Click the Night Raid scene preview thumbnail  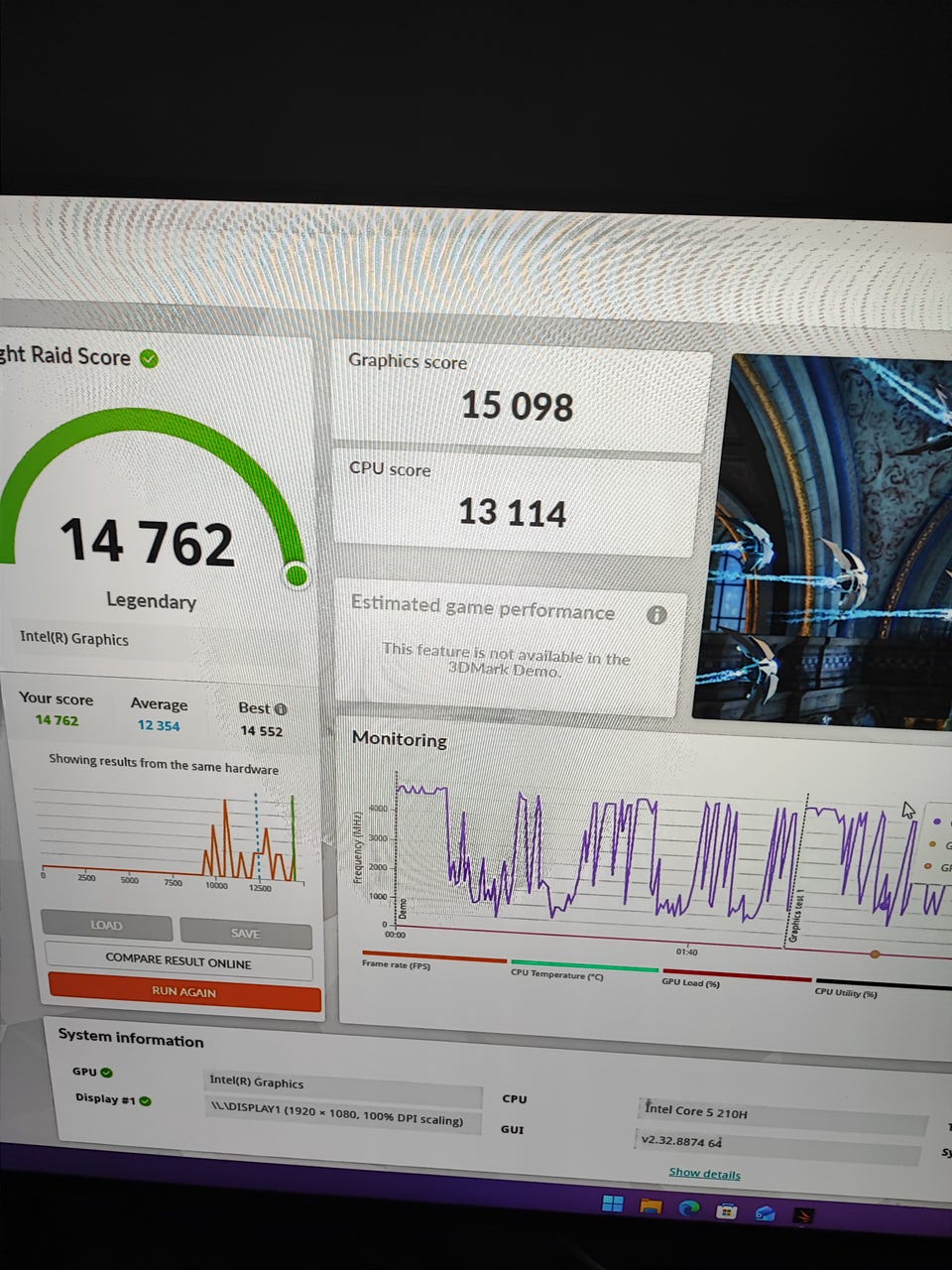click(823, 541)
